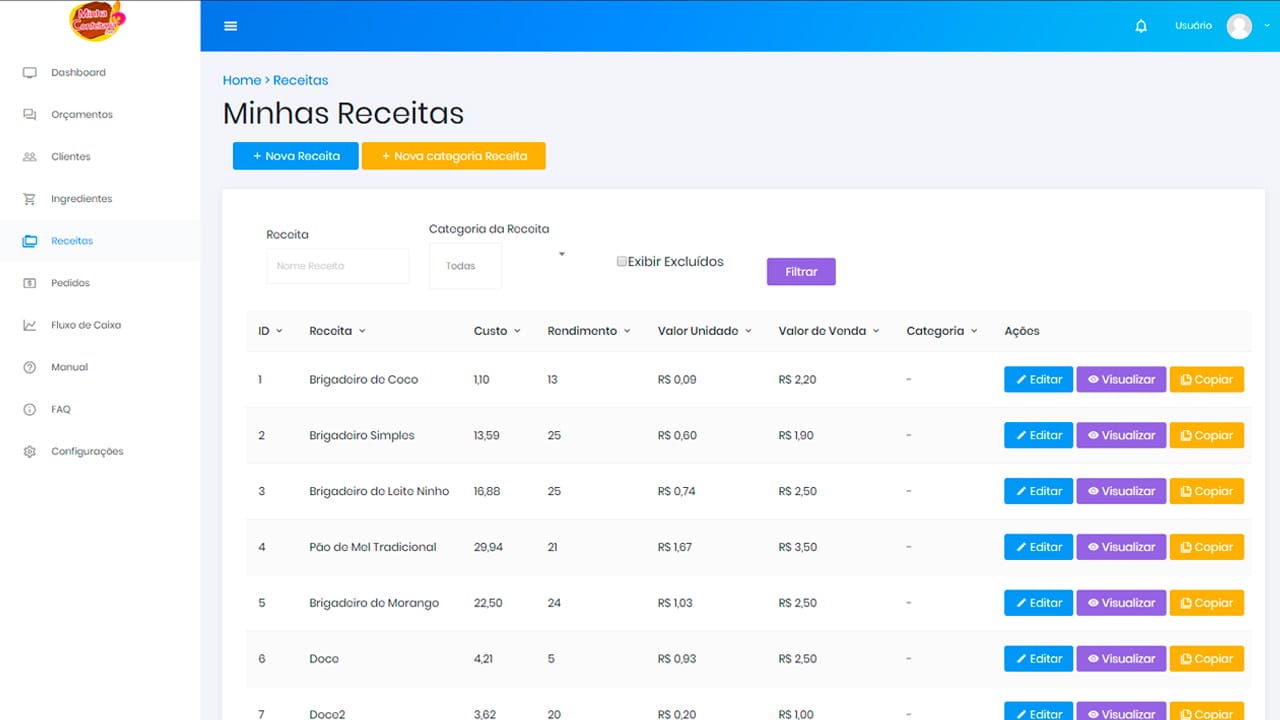Image resolution: width=1280 pixels, height=720 pixels.
Task: Sort by Valor de Venda column
Action: tap(828, 331)
